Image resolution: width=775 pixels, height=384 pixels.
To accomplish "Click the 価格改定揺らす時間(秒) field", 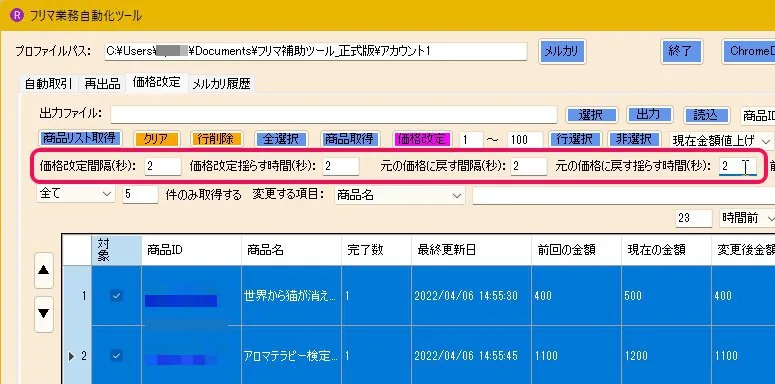I will [341, 167].
